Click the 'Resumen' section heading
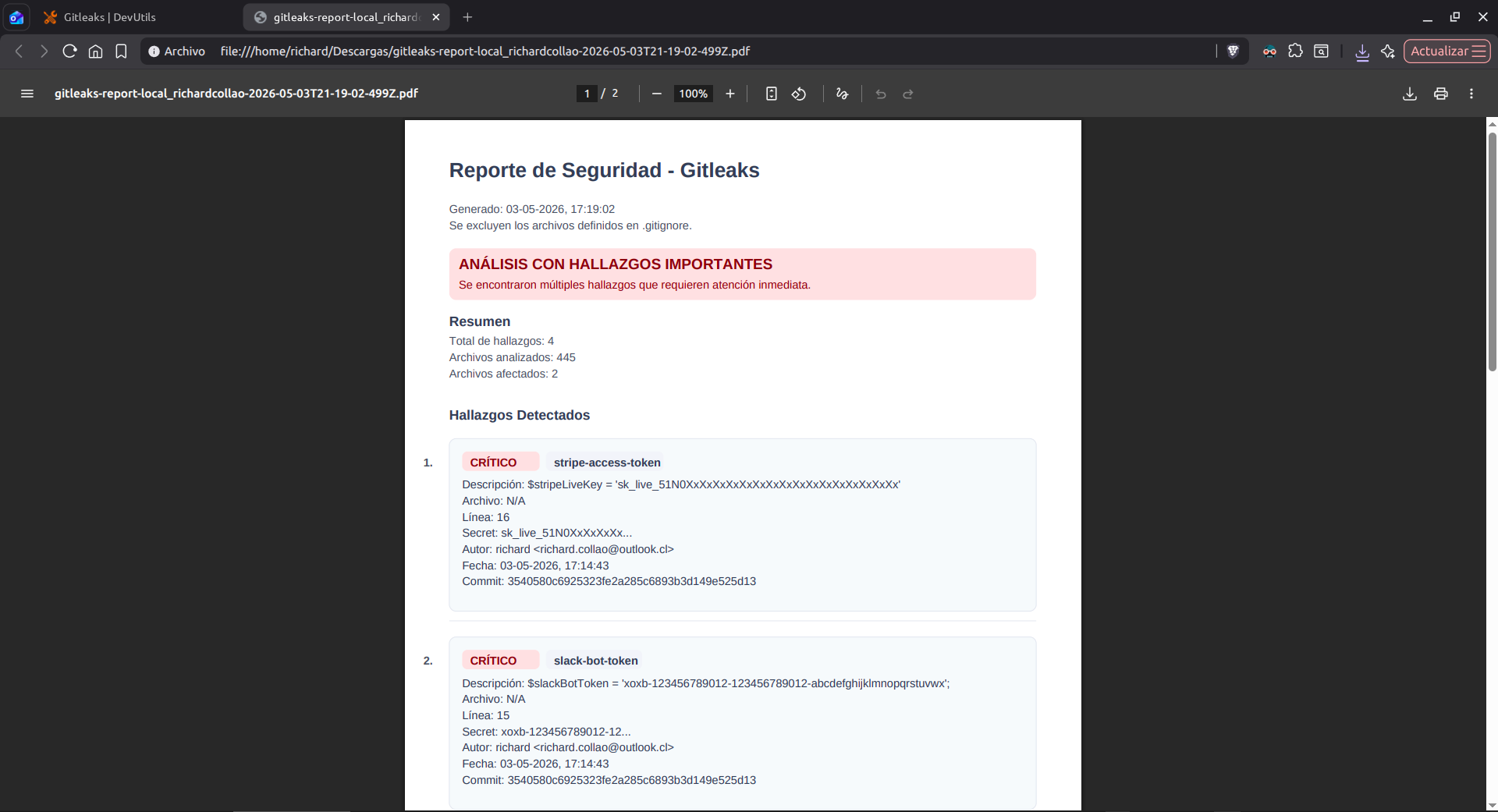The height and width of the screenshot is (812, 1498). pos(479,321)
